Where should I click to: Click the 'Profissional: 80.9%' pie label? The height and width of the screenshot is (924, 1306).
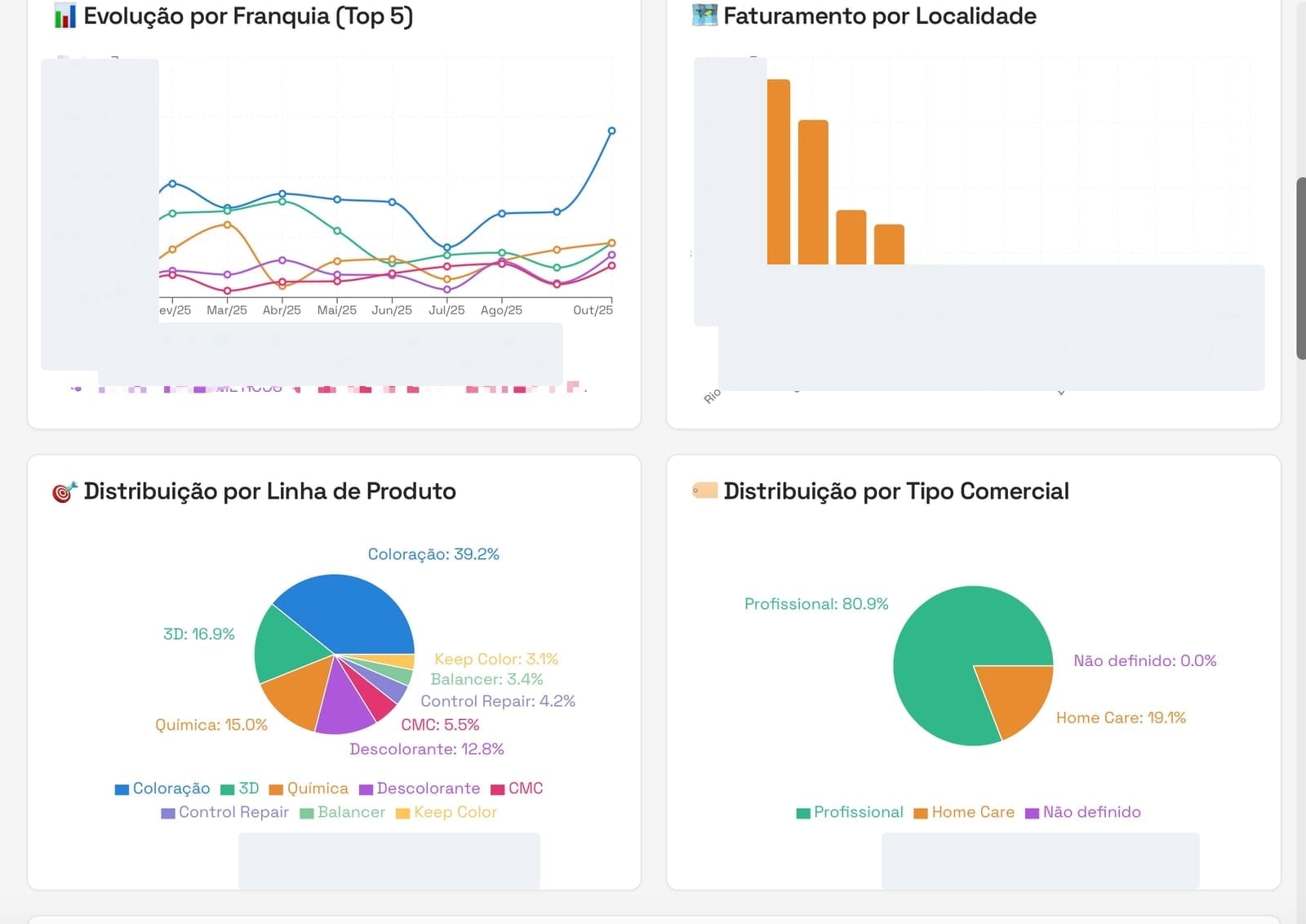point(816,604)
